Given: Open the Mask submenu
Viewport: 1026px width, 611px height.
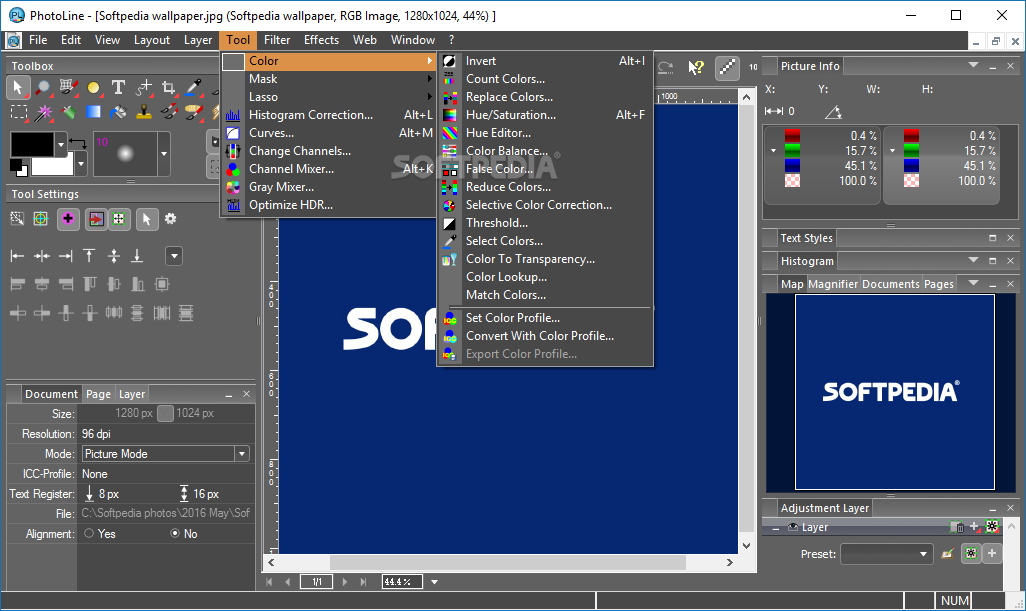Looking at the screenshot, I should 328,79.
